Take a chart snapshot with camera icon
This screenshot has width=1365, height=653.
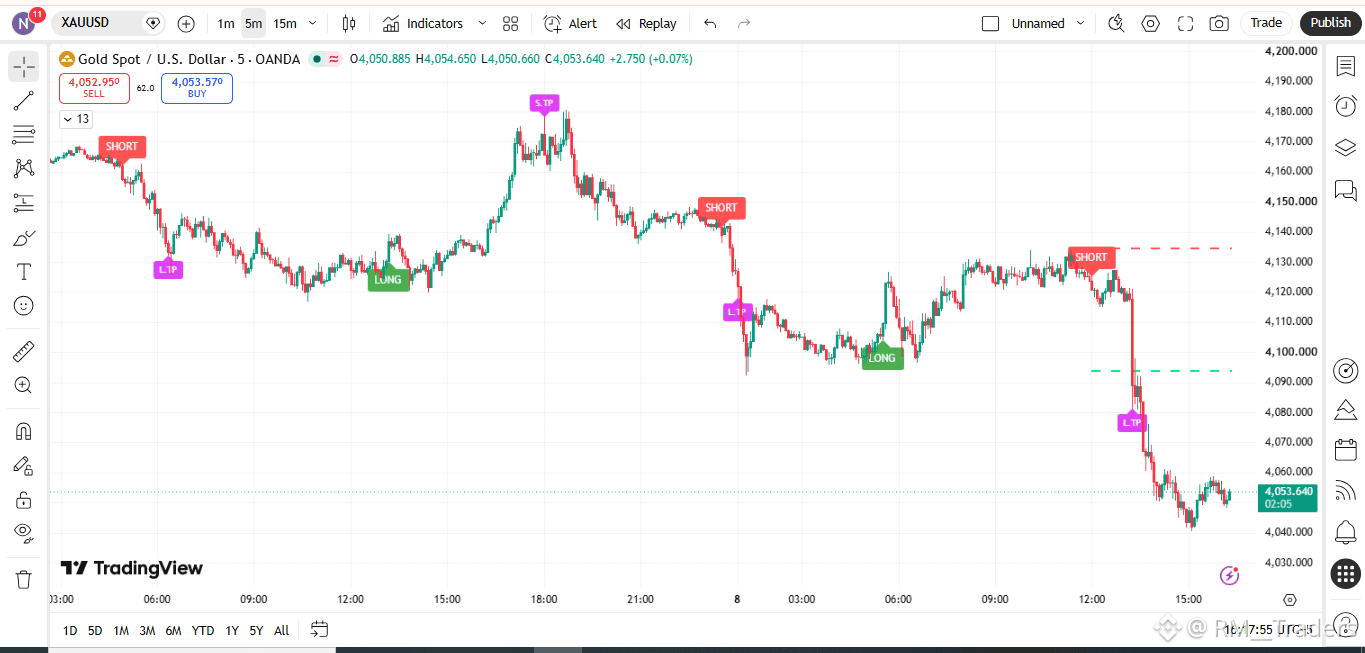point(1219,23)
